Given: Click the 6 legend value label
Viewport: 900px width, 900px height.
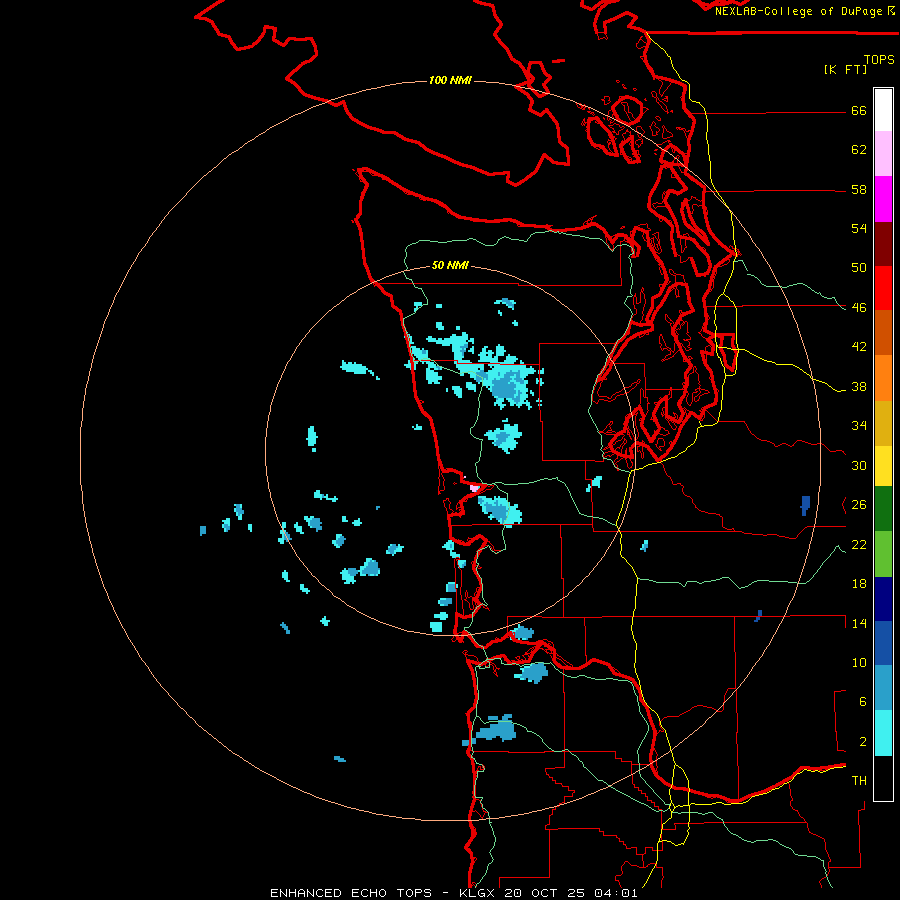Looking at the screenshot, I should tap(863, 701).
